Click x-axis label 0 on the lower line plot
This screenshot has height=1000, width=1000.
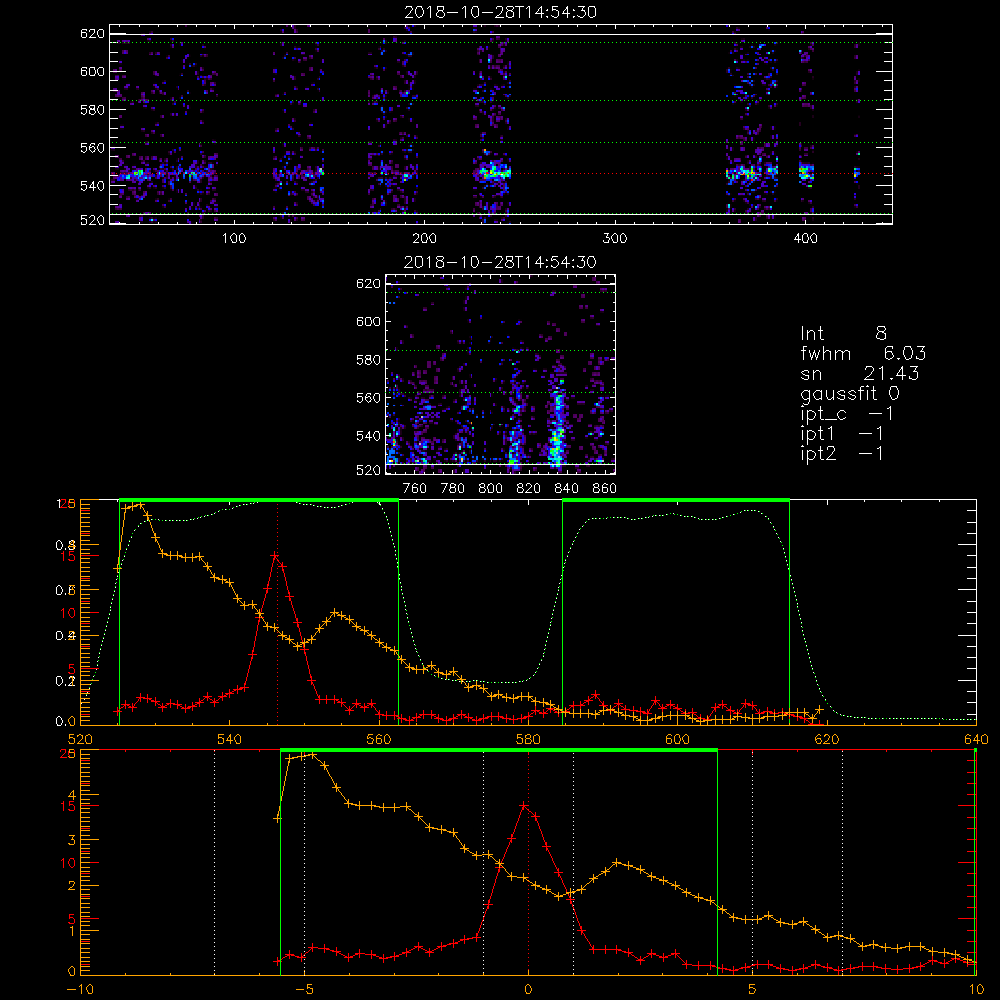[x=528, y=989]
